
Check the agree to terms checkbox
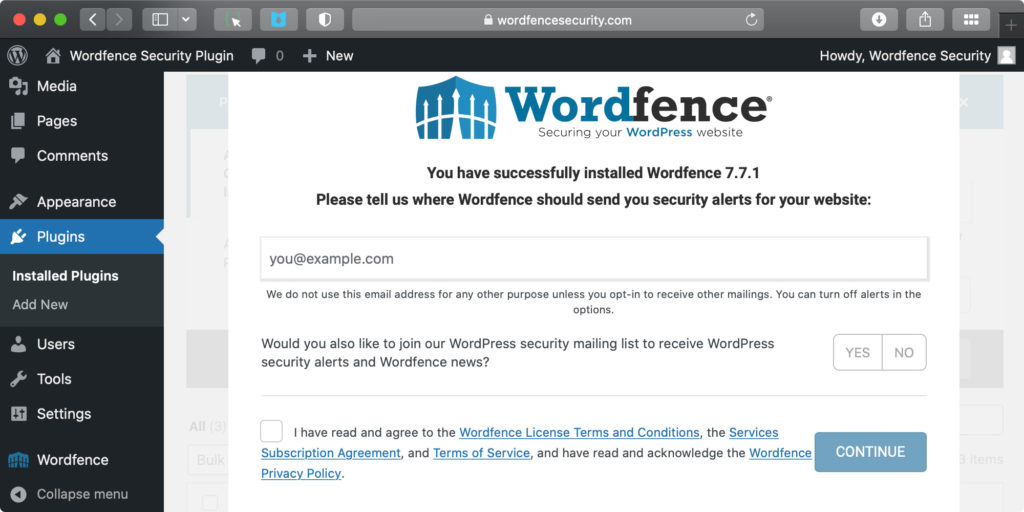coord(272,432)
